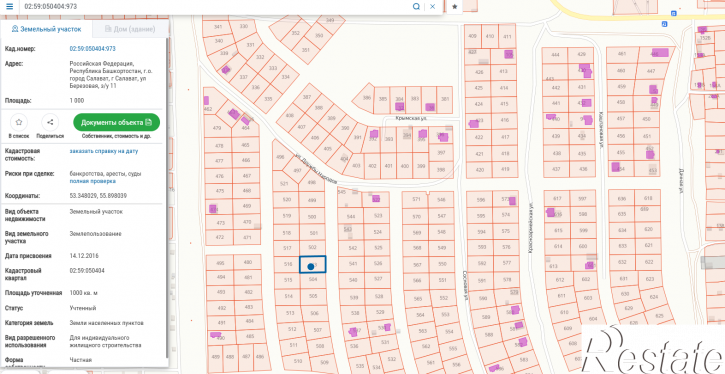Click the status value Учтенный
This screenshot has width=725, height=374.
click(83, 308)
